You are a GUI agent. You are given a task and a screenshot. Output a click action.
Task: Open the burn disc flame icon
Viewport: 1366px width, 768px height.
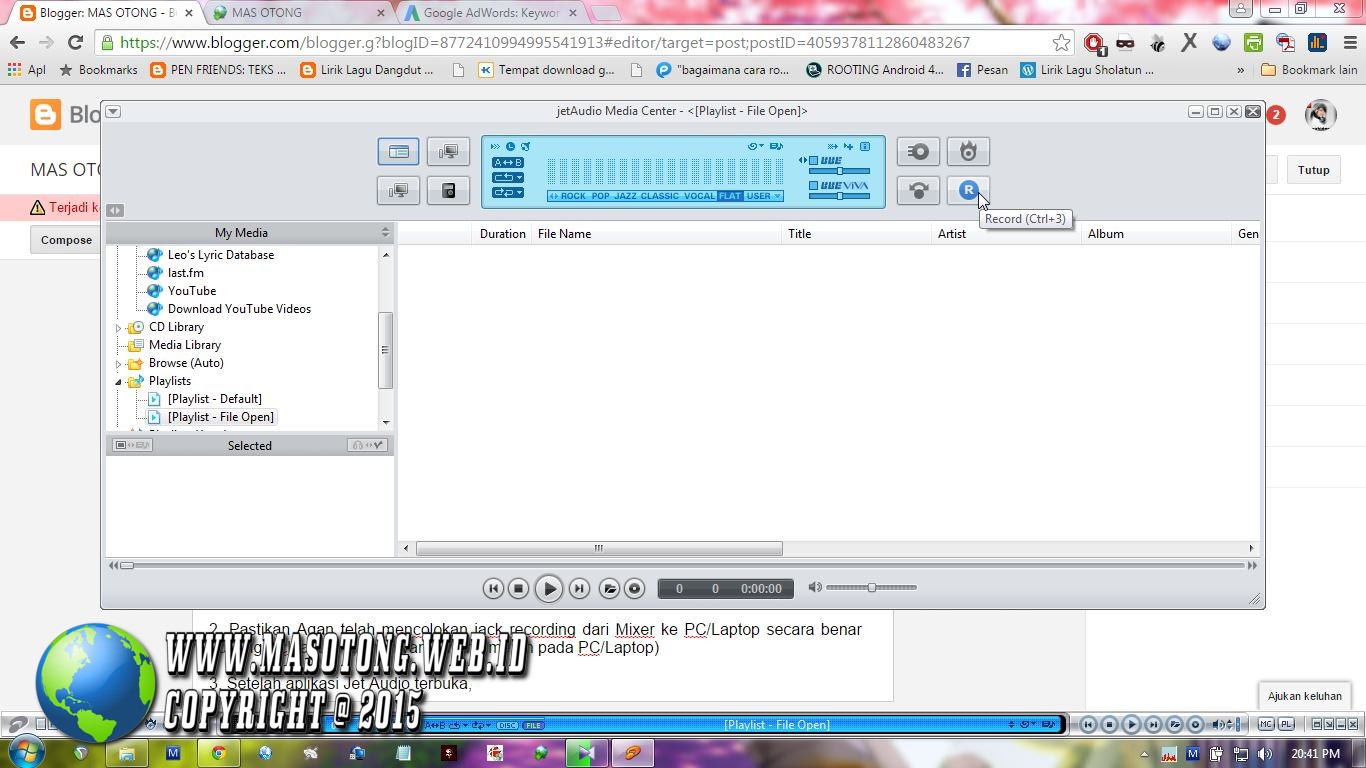click(x=968, y=152)
